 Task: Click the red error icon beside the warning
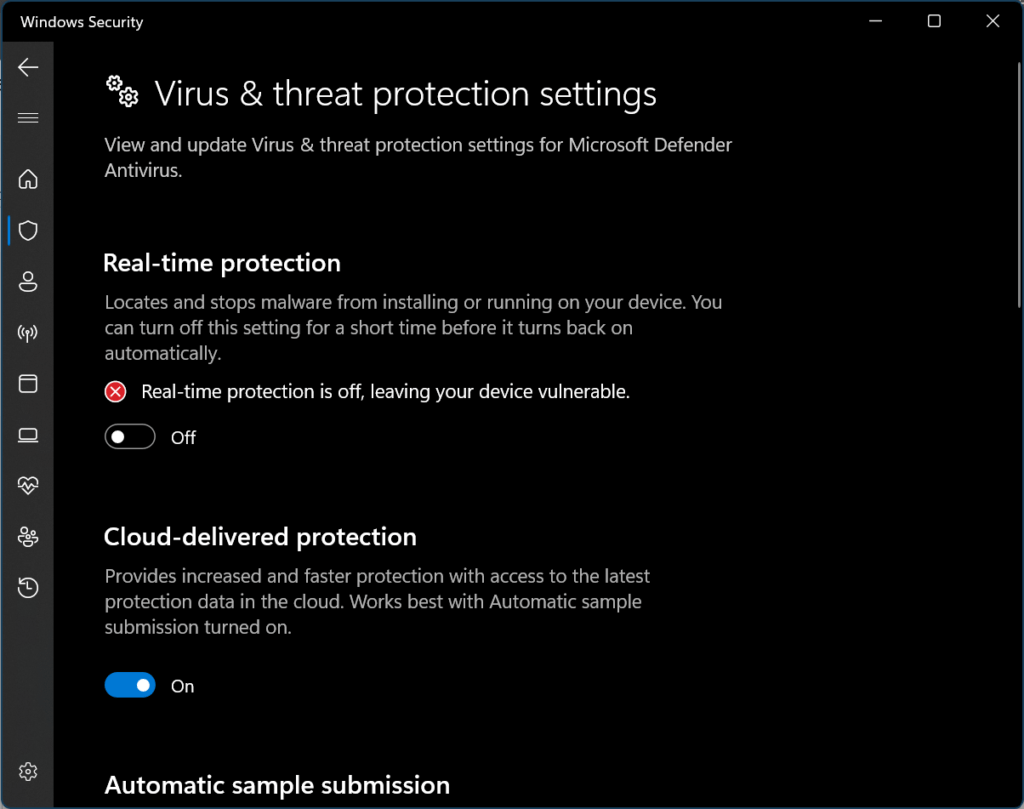[x=115, y=391]
